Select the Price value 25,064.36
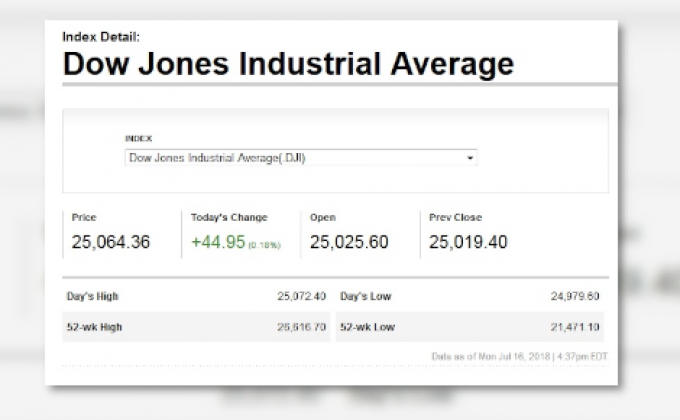This screenshot has width=680, height=420. click(x=111, y=242)
